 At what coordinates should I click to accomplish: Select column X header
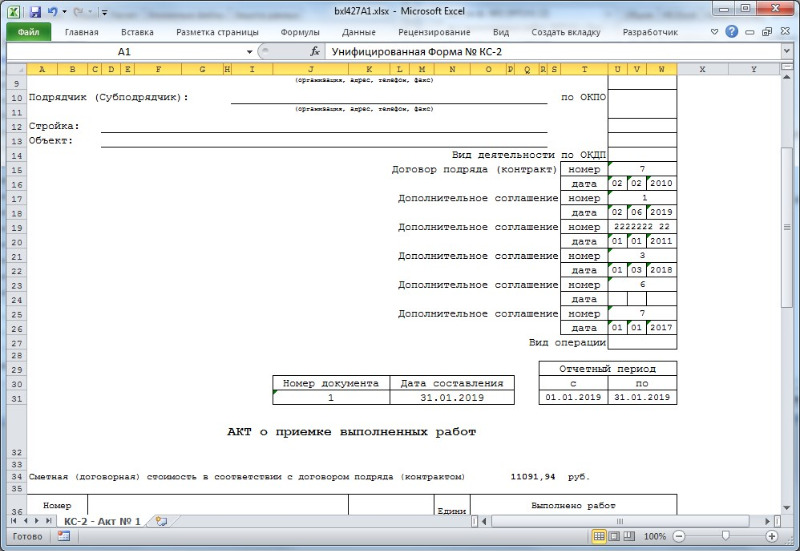point(703,69)
